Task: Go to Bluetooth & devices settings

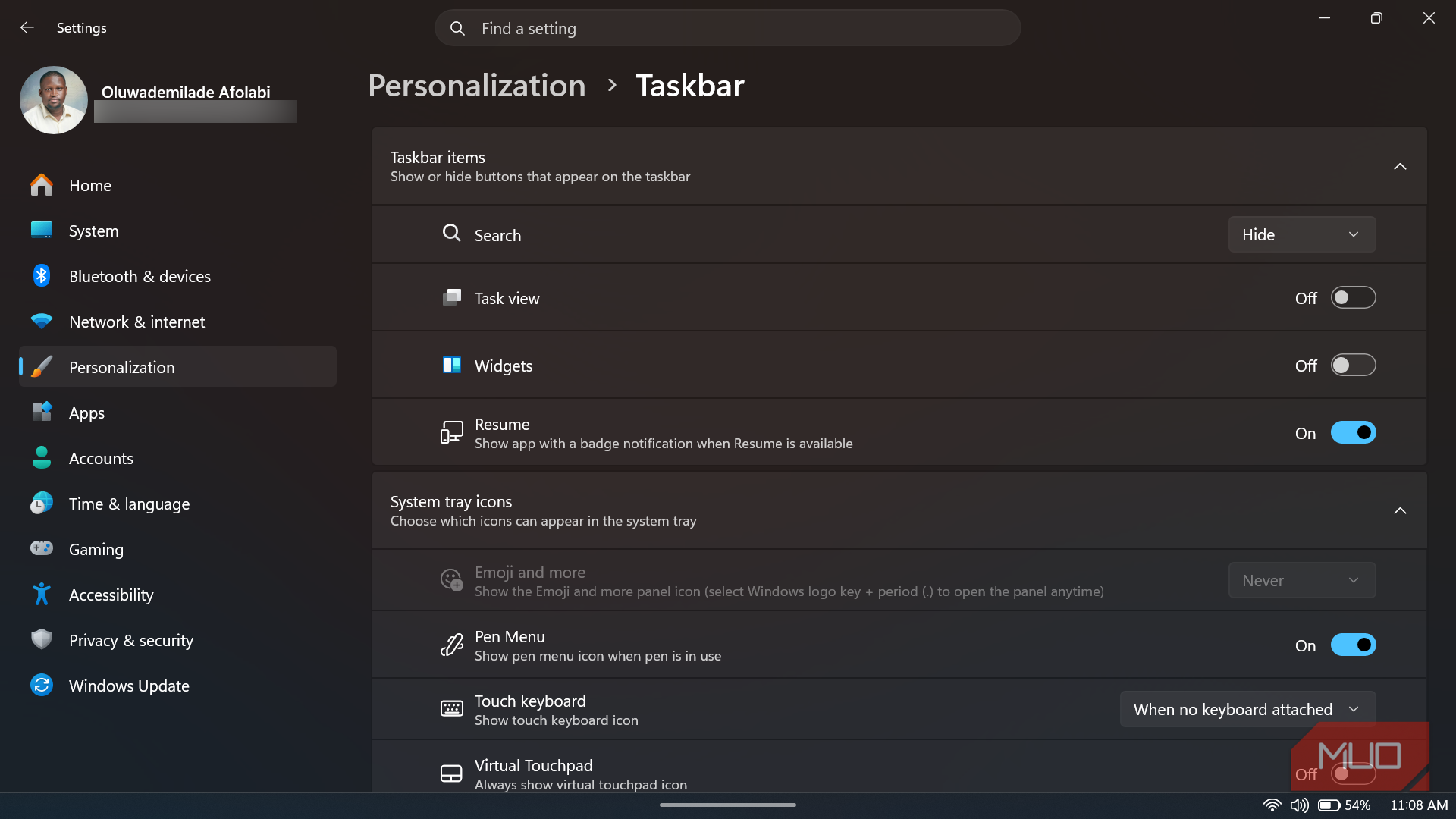Action: pos(177,276)
